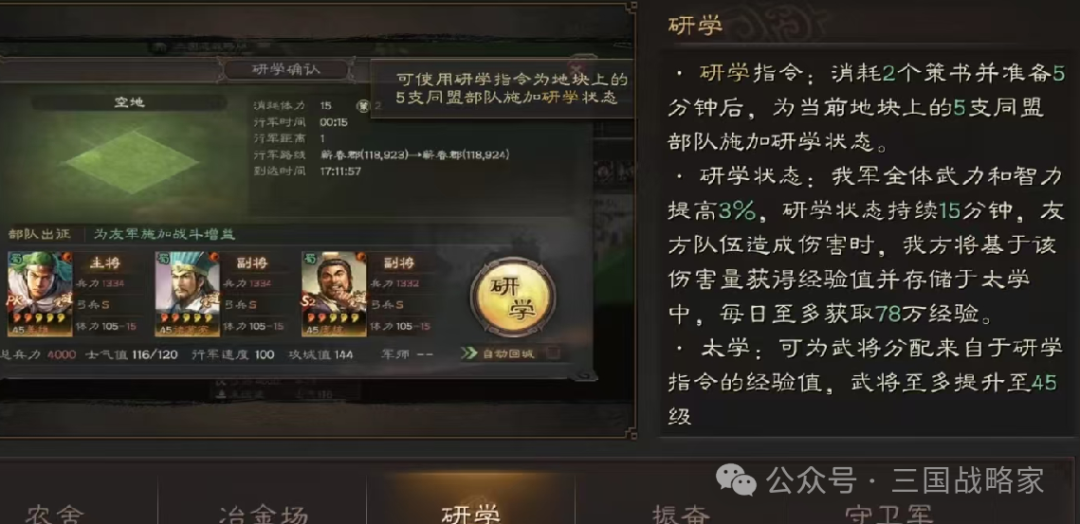Open the 研学 tab in the bottom bar
The image size is (1080, 524).
click(471, 514)
